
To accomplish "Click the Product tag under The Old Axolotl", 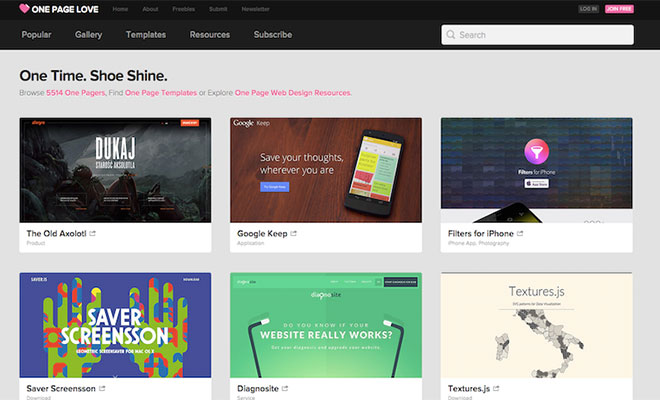I will pos(36,243).
